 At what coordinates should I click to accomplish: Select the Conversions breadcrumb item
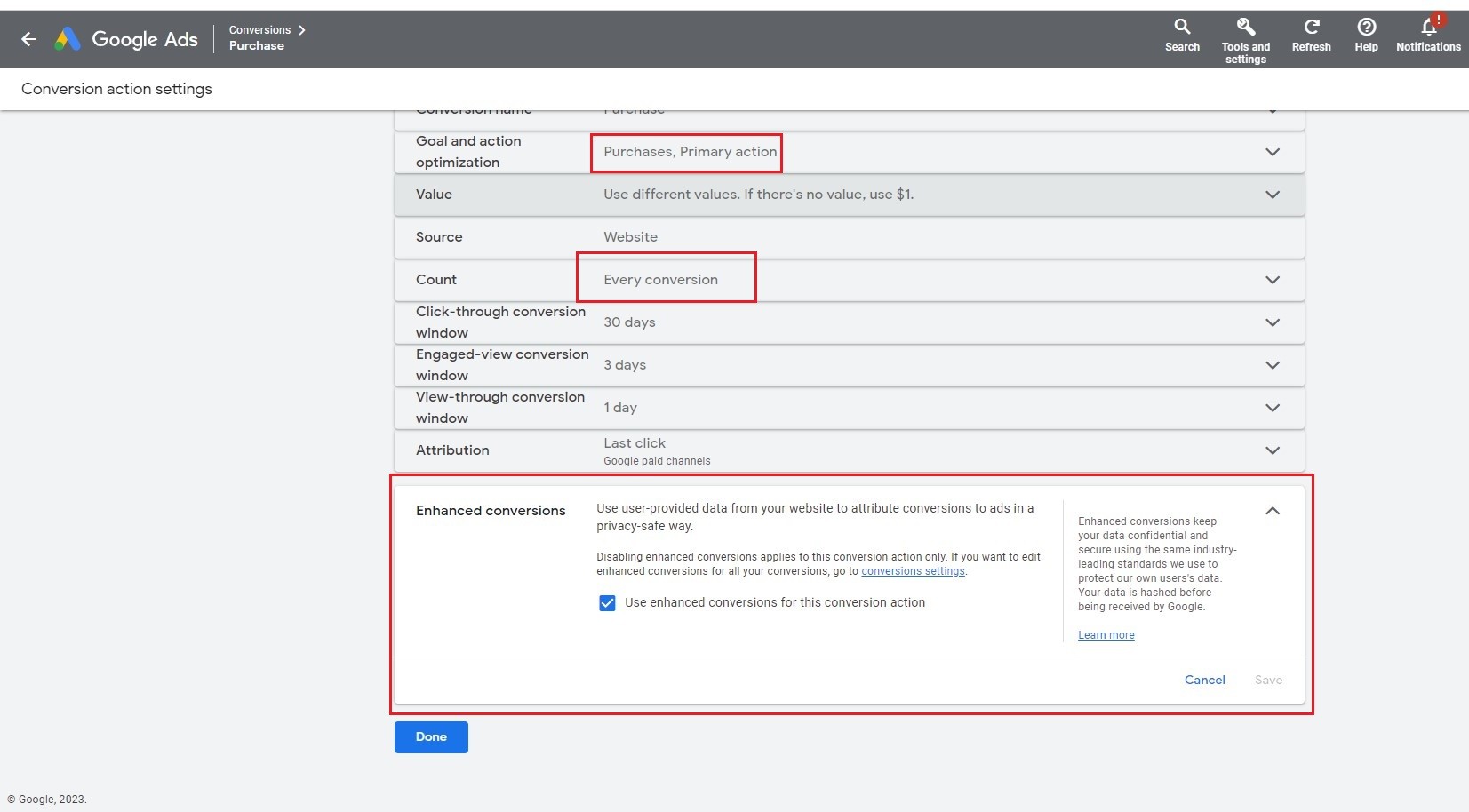click(x=261, y=29)
